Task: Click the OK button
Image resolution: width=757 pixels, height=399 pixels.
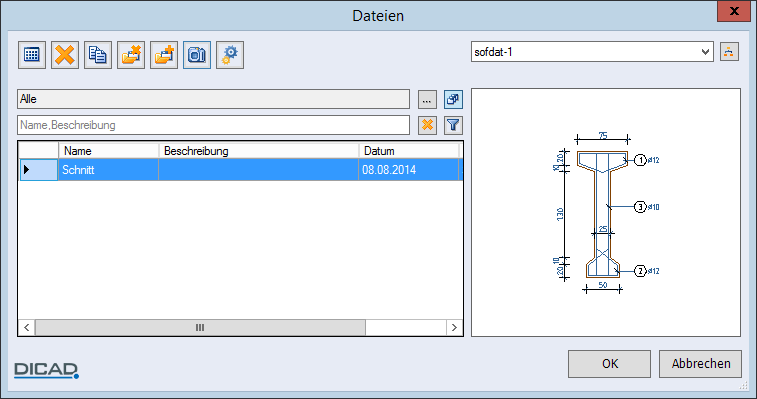Action: coord(609,364)
